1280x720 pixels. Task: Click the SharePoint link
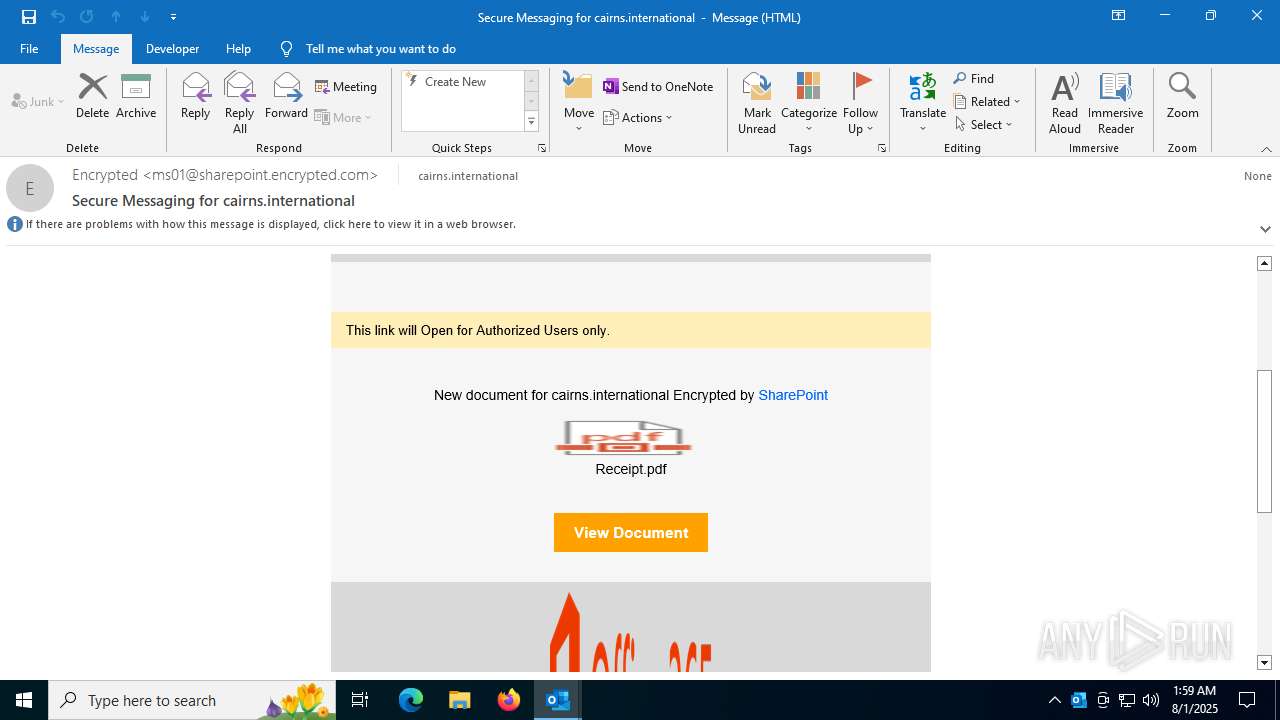click(793, 395)
